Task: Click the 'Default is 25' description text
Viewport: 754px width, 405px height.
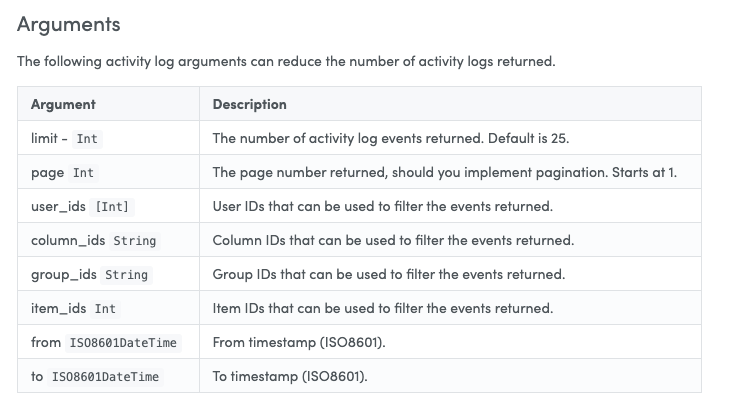Action: coord(528,139)
